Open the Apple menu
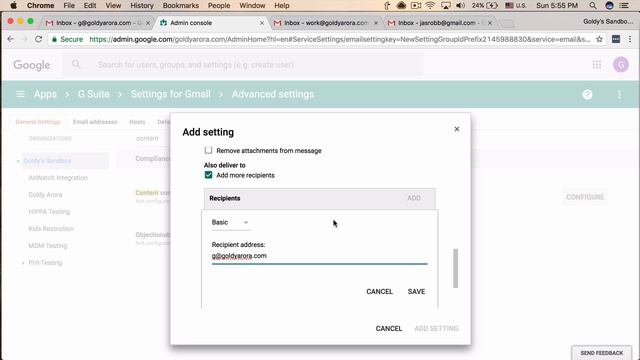Screen dimensions: 640x360 point(13,5)
